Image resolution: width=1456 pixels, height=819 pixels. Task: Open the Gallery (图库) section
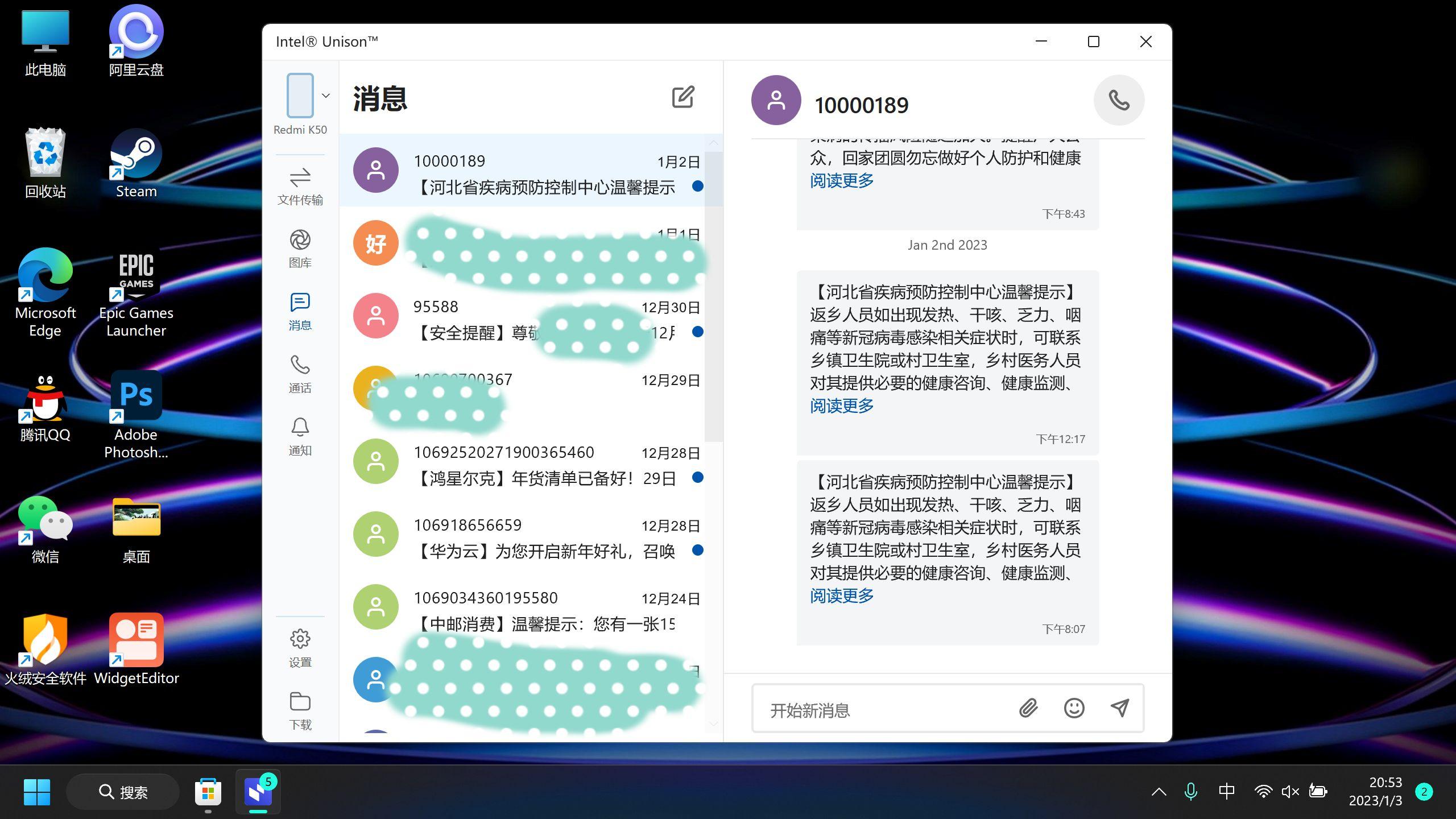[x=300, y=249]
